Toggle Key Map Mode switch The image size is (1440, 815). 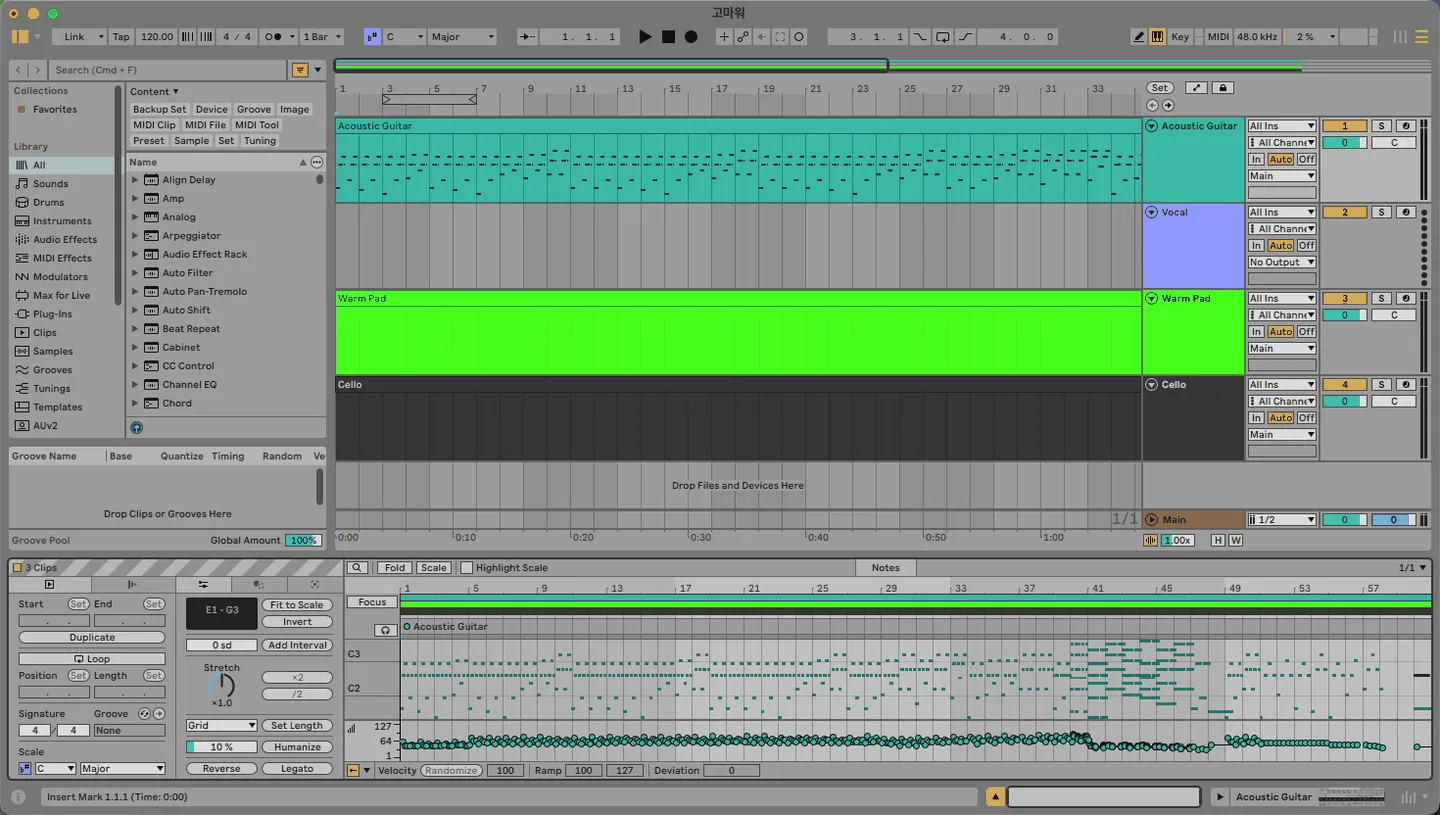[1180, 37]
